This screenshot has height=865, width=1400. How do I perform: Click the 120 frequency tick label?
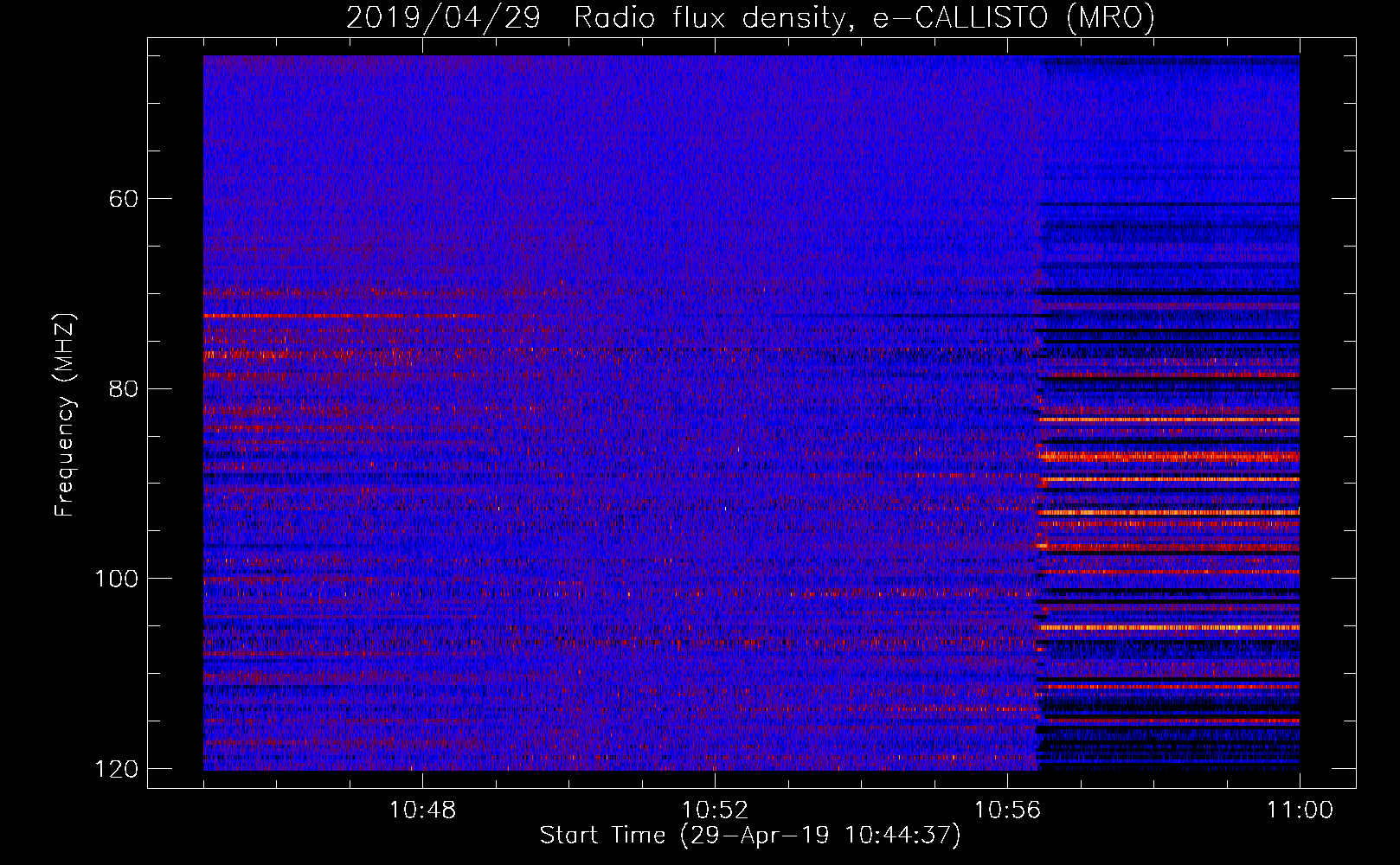coord(116,769)
